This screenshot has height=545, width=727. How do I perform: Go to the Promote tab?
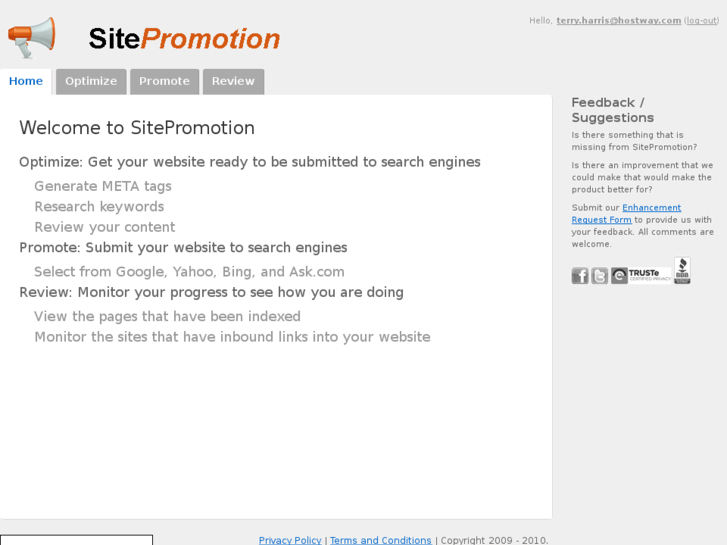click(164, 82)
